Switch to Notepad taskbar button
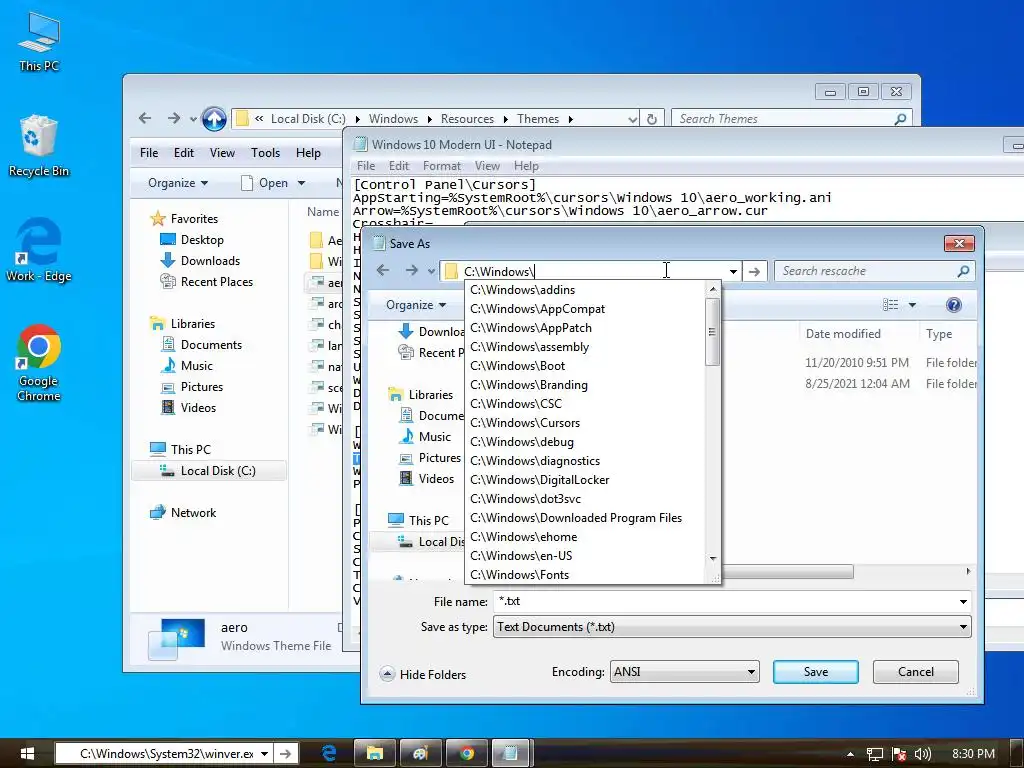 [511, 753]
